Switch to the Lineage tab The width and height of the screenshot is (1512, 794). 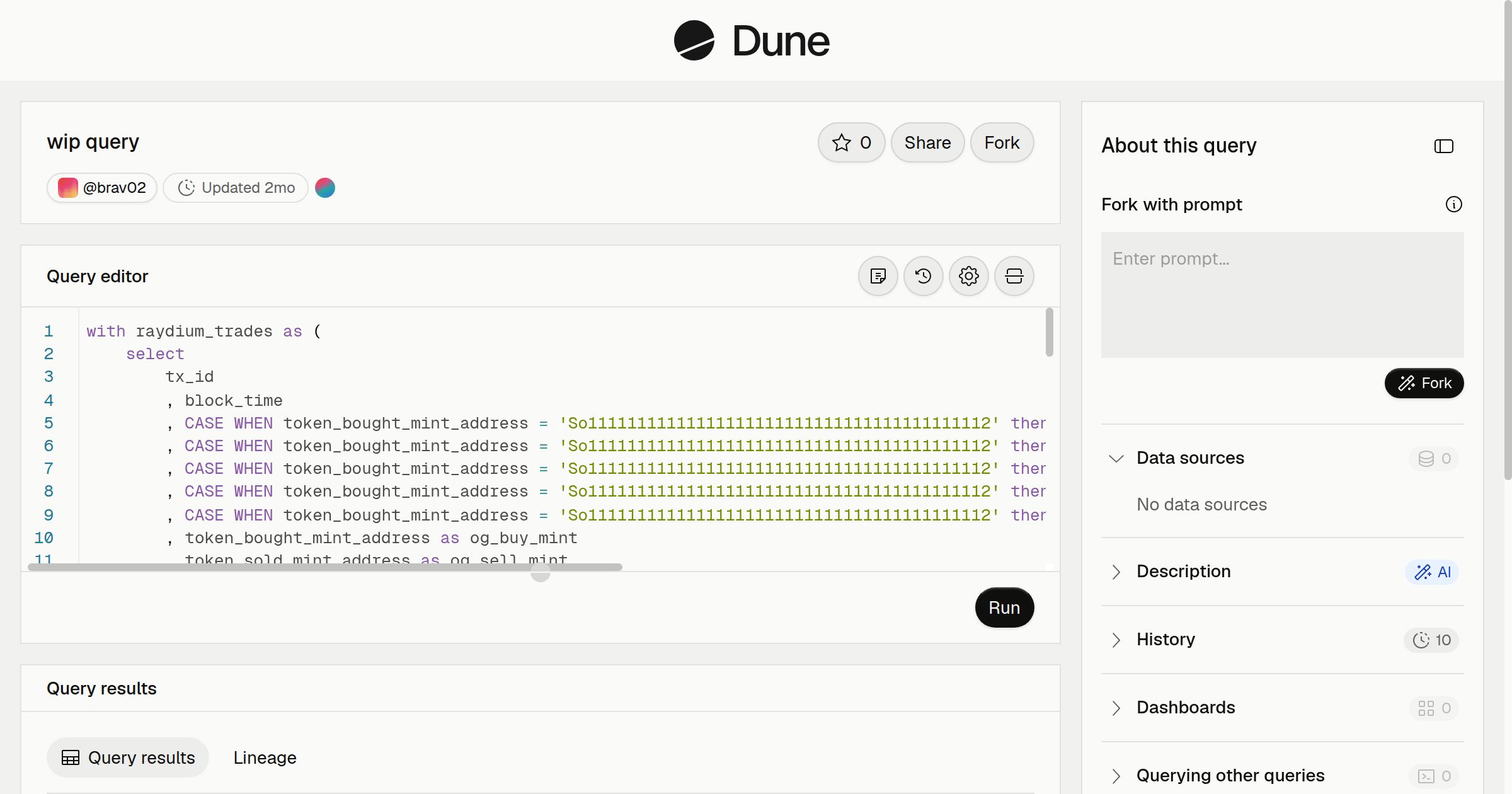tap(265, 757)
